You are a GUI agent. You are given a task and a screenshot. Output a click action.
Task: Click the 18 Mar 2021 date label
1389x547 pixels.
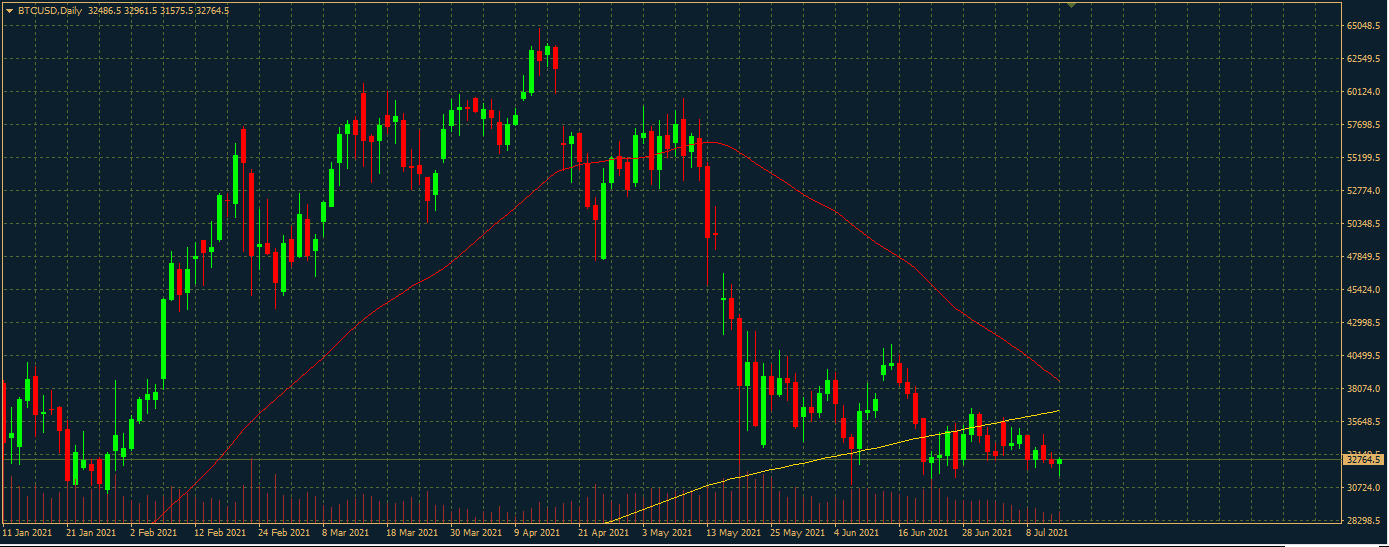[413, 534]
